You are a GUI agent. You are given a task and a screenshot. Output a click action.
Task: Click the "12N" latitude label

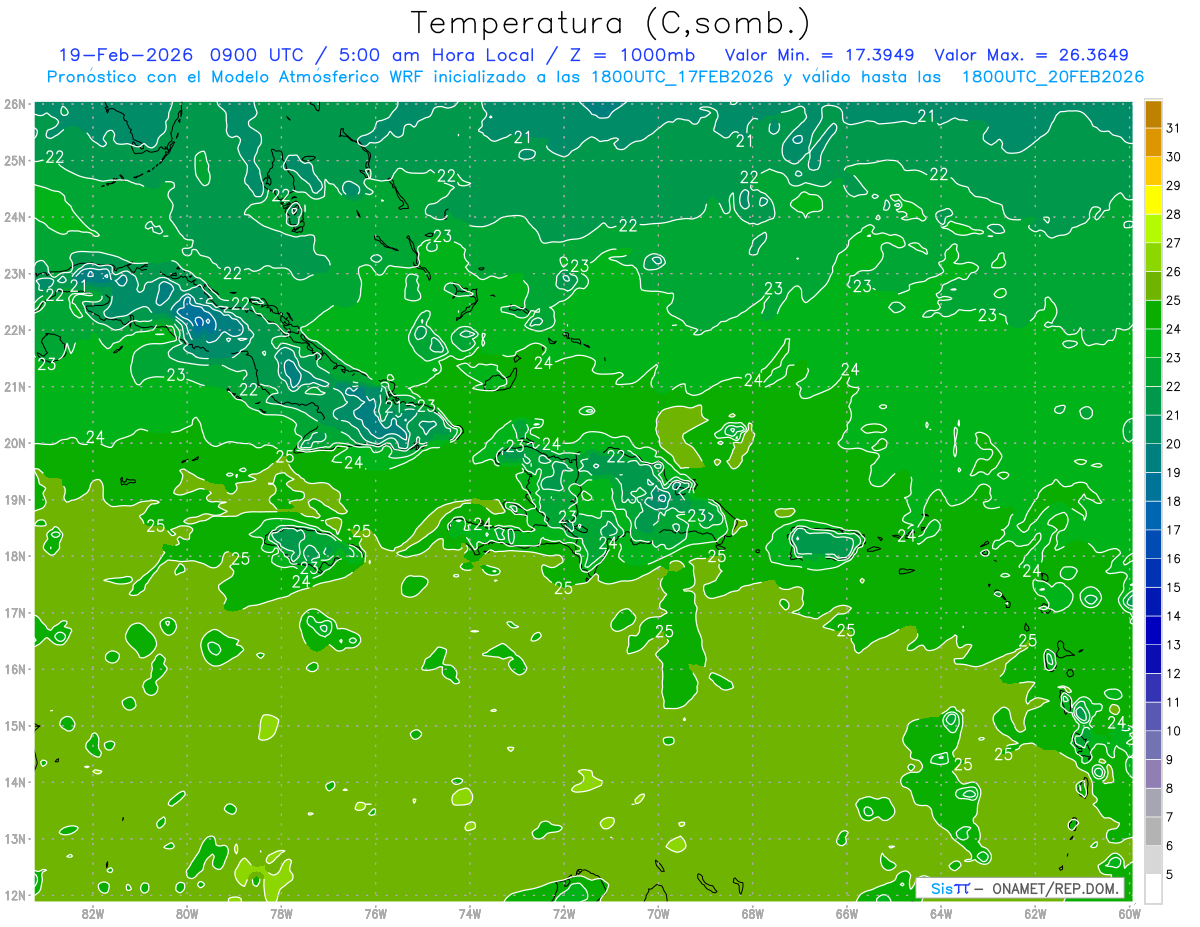click(x=13, y=895)
